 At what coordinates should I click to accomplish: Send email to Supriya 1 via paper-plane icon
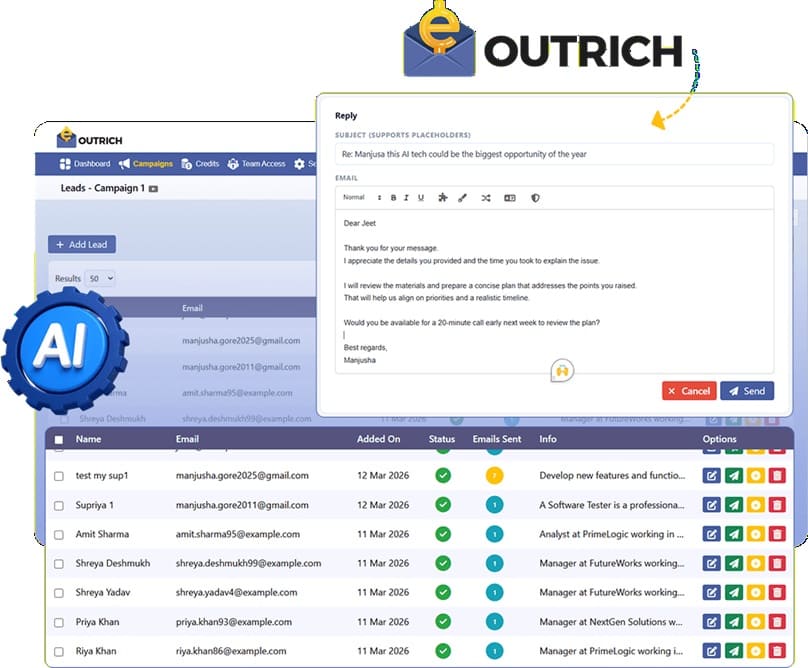(x=733, y=505)
